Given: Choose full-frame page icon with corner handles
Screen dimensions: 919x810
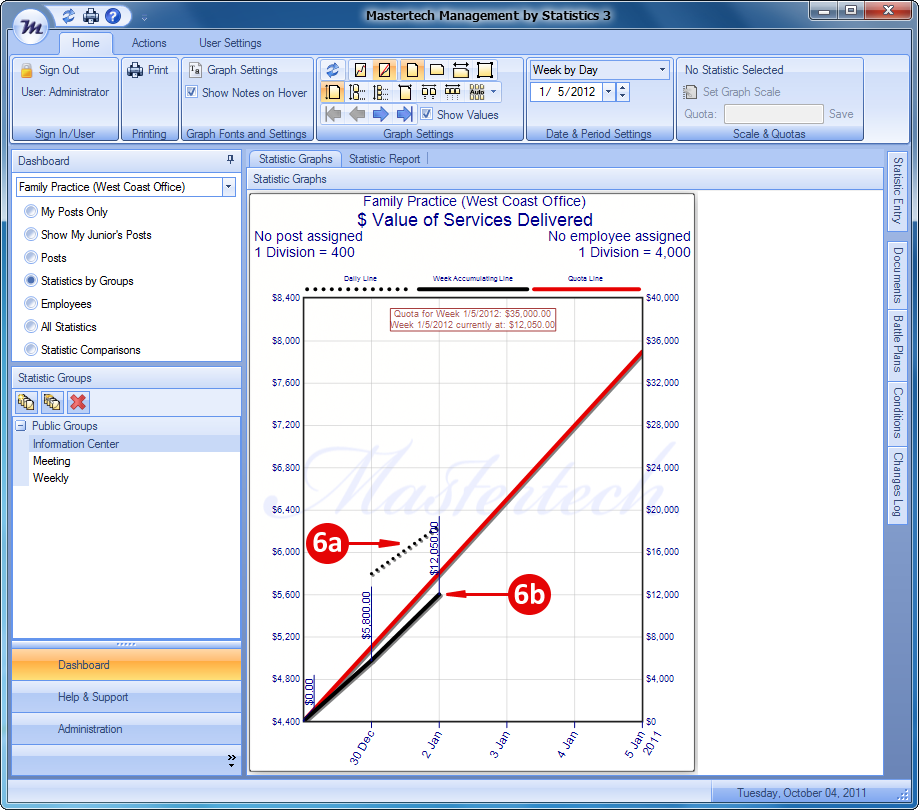Looking at the screenshot, I should tap(485, 70).
